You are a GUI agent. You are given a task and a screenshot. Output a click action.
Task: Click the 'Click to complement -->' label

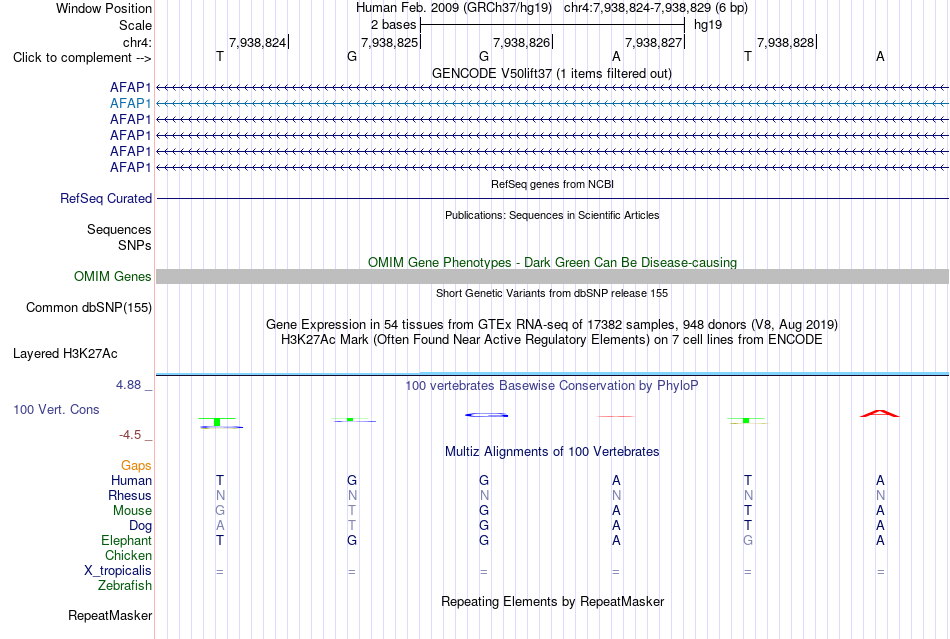coord(82,58)
